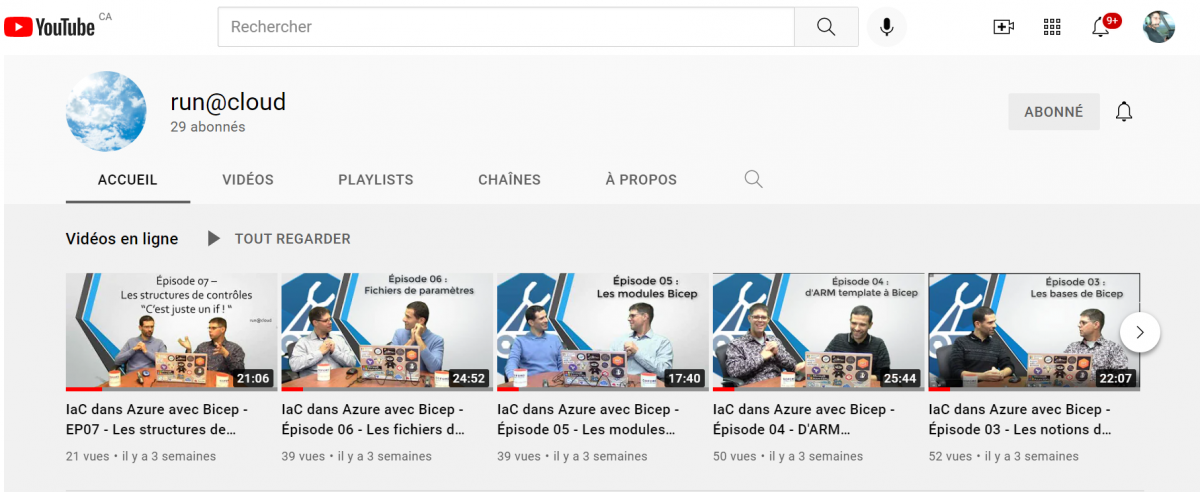Screen dimensions: 1200x492
Task: Start voice search with the microphone
Action: [886, 27]
